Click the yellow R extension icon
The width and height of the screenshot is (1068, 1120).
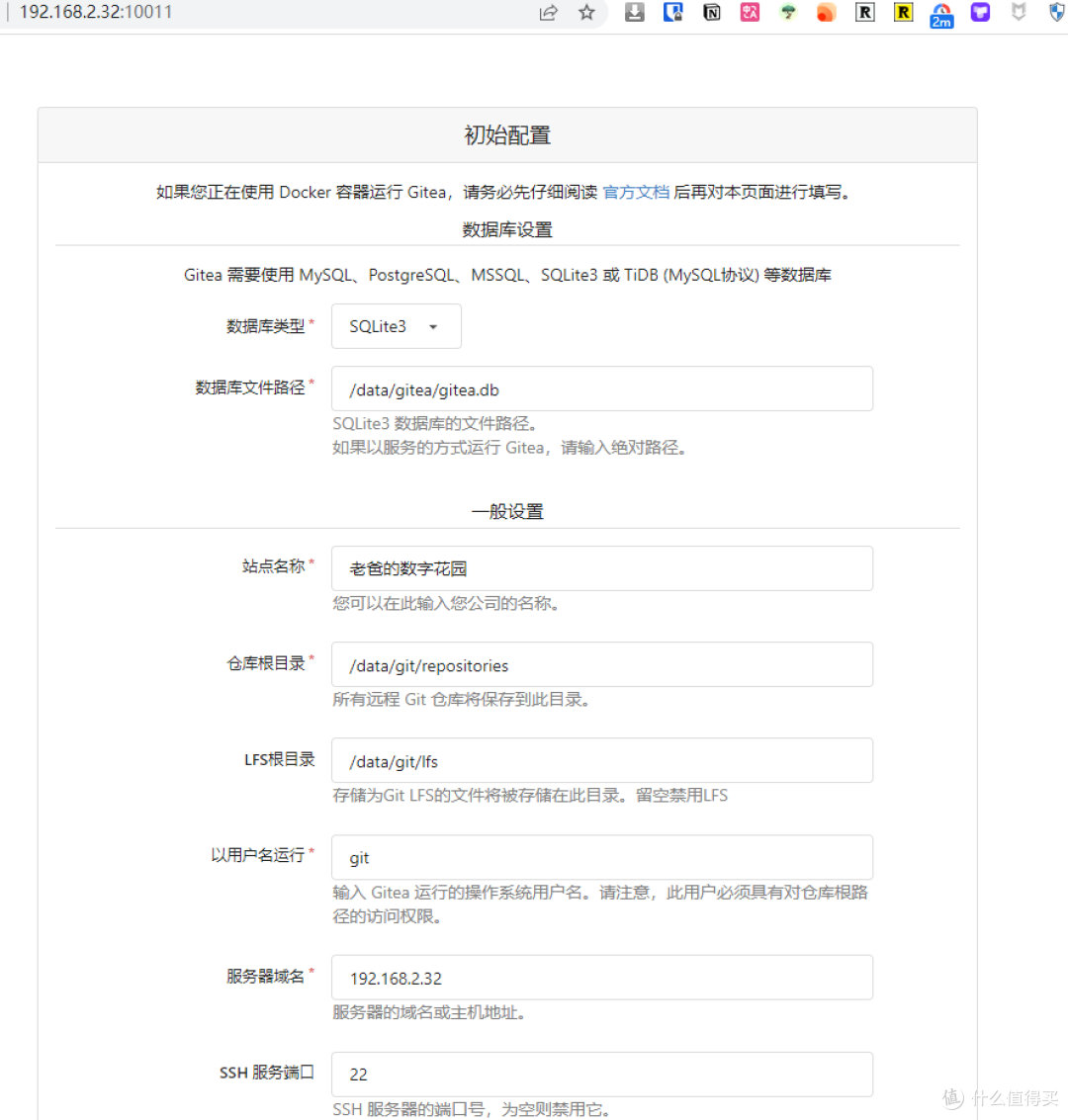pos(902,13)
